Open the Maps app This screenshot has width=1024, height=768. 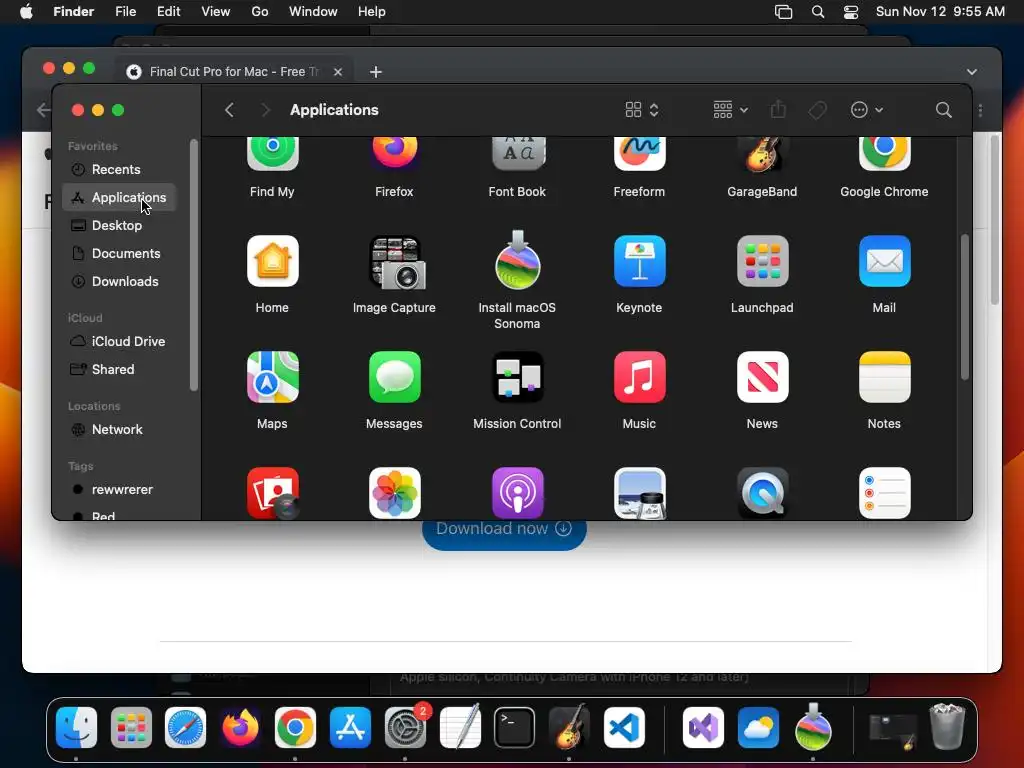272,377
